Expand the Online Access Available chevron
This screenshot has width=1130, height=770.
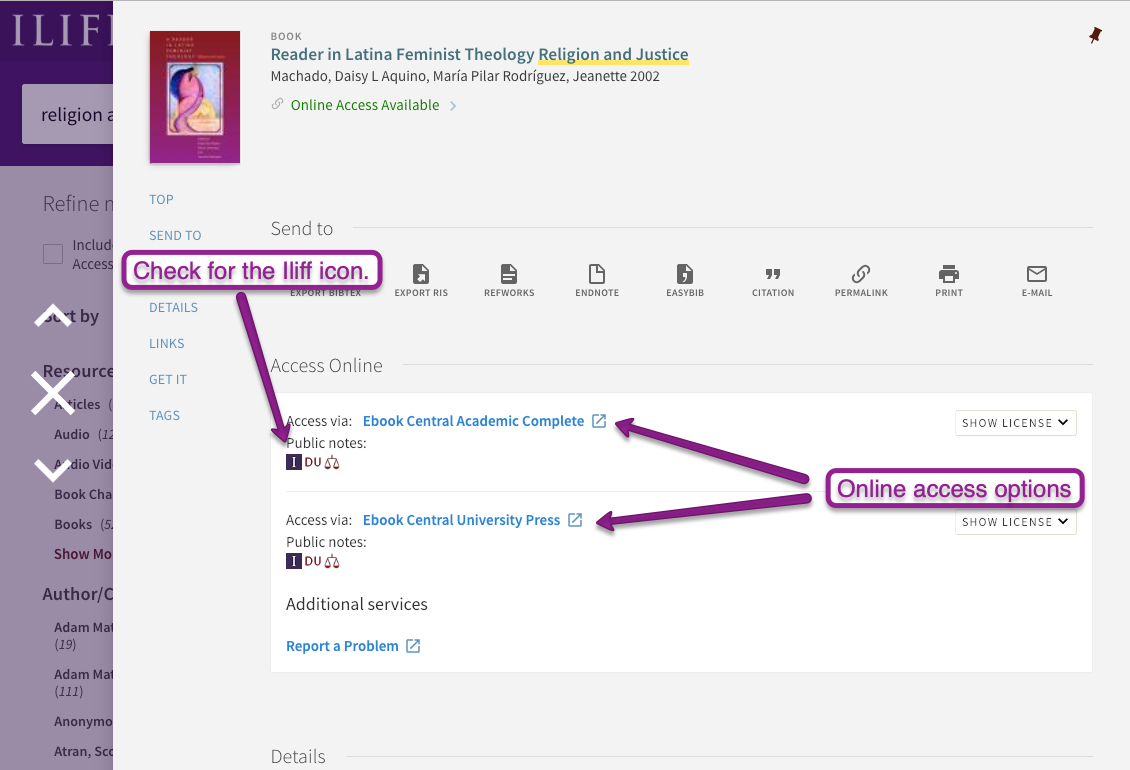pos(453,106)
